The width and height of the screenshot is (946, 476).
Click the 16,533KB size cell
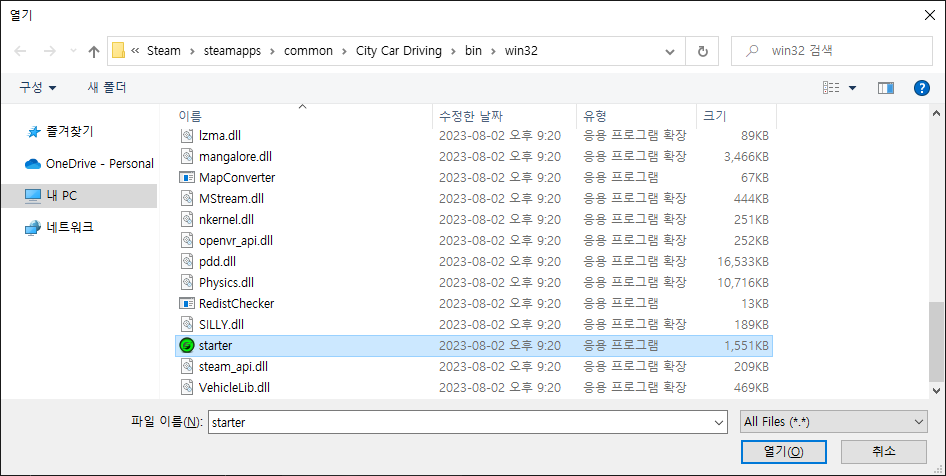click(743, 261)
